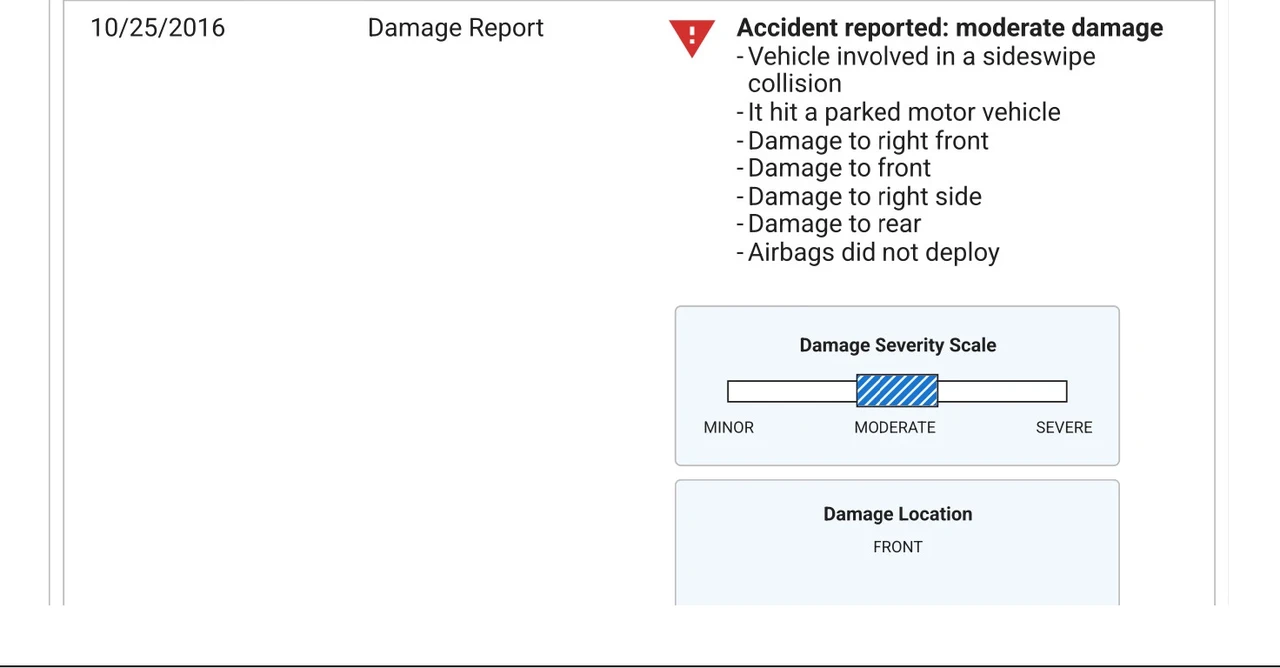Select the 10/25/2016 date entry

tap(158, 28)
